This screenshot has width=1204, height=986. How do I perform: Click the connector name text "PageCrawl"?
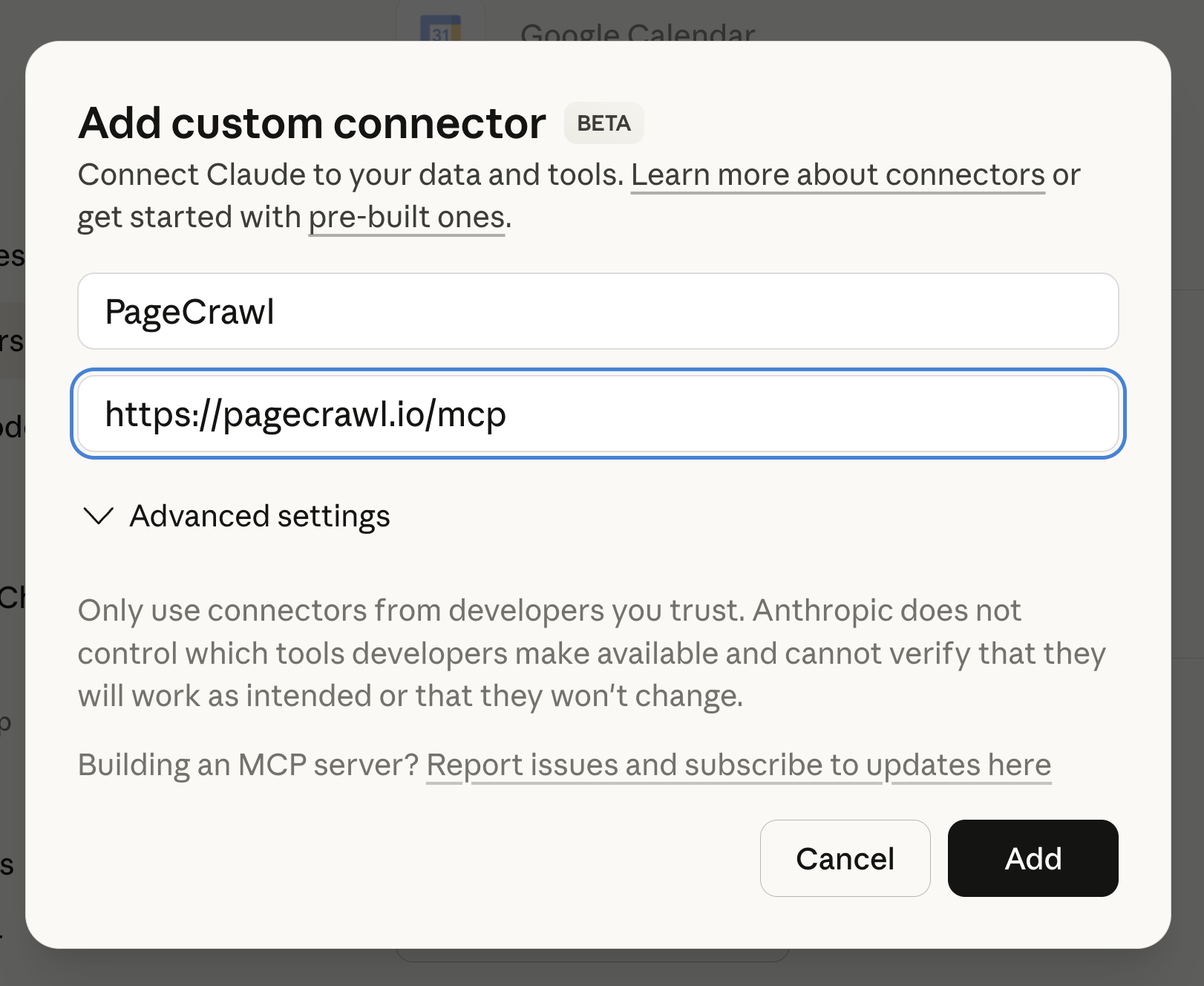tap(190, 312)
